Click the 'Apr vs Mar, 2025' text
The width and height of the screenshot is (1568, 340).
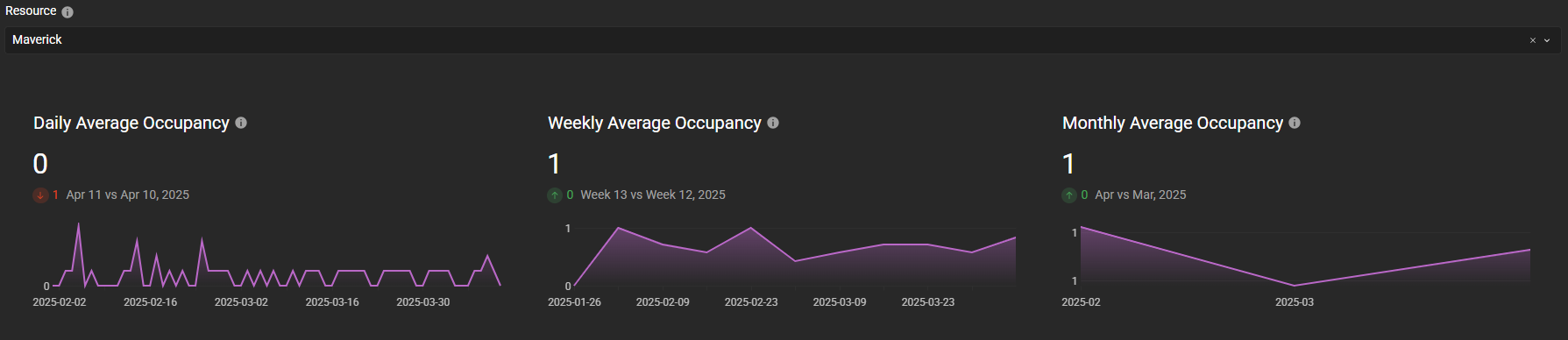point(1140,195)
